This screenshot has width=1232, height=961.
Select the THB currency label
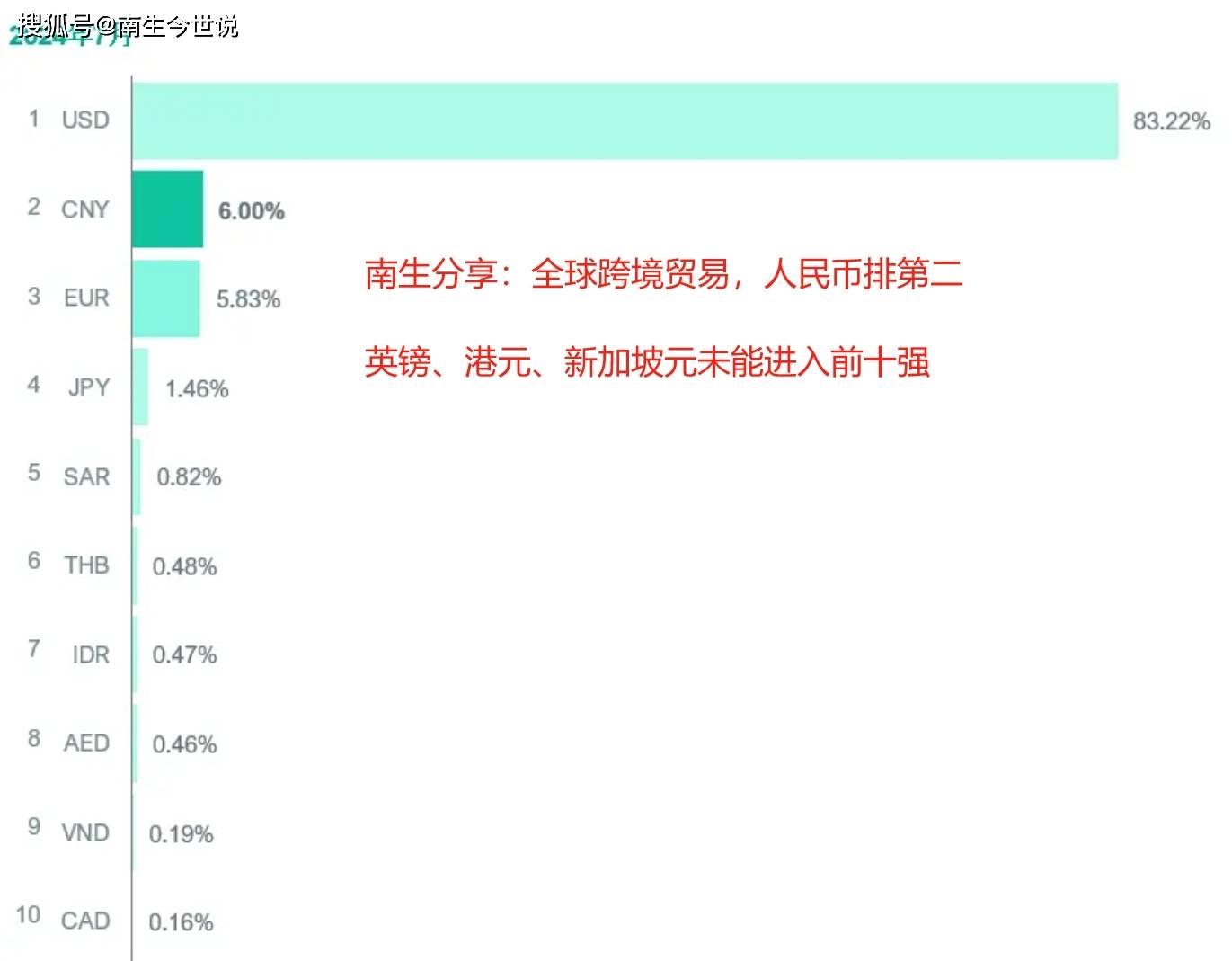pyautogui.click(x=86, y=565)
